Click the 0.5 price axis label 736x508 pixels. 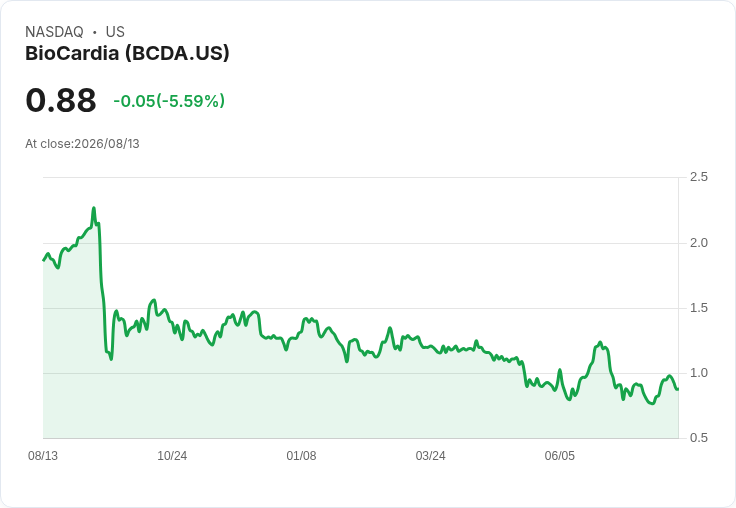698,438
